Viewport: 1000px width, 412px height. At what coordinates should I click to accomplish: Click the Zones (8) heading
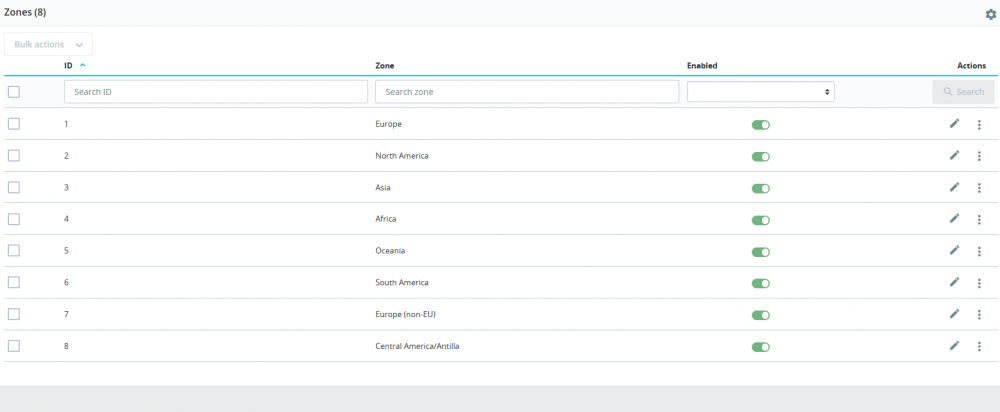tap(25, 12)
